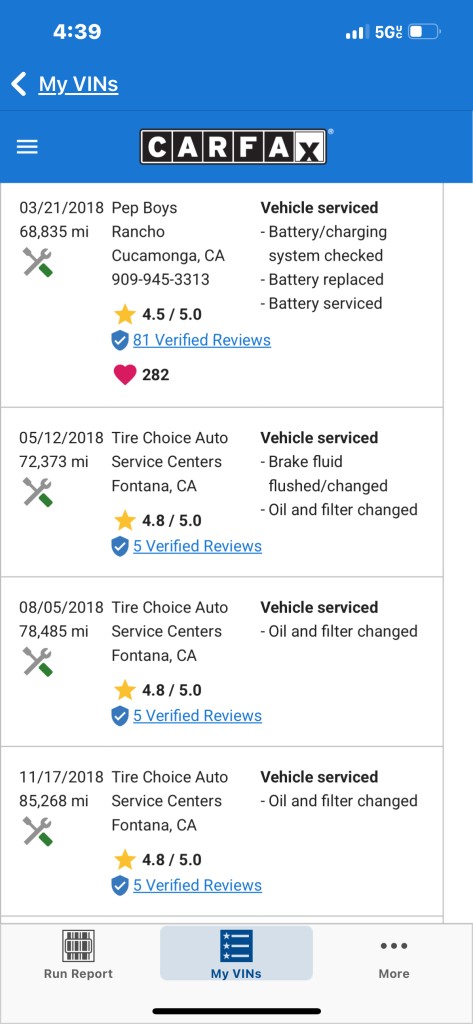Screen dimensions: 473x1024
Task: Open 5 Verified Reviews for 05/12/2018 entry
Action: (197, 546)
